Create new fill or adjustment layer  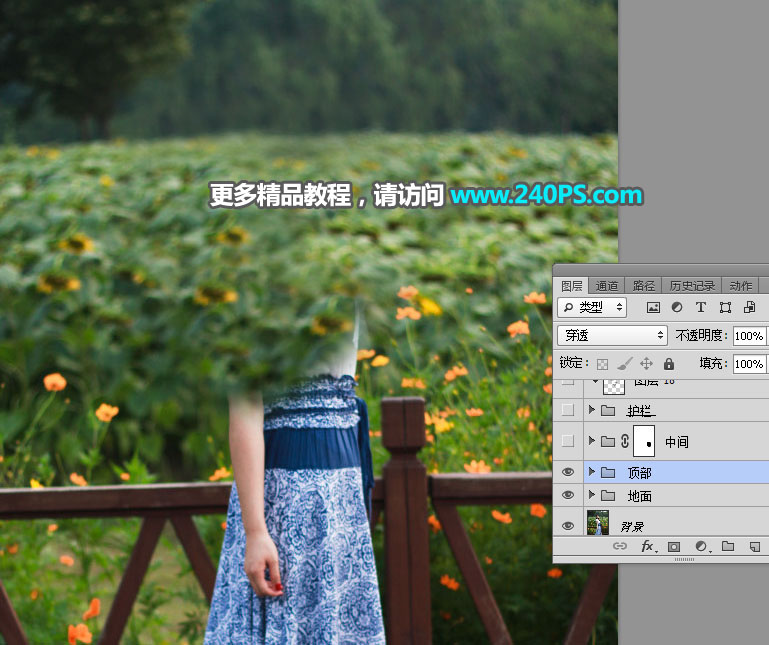click(x=702, y=546)
